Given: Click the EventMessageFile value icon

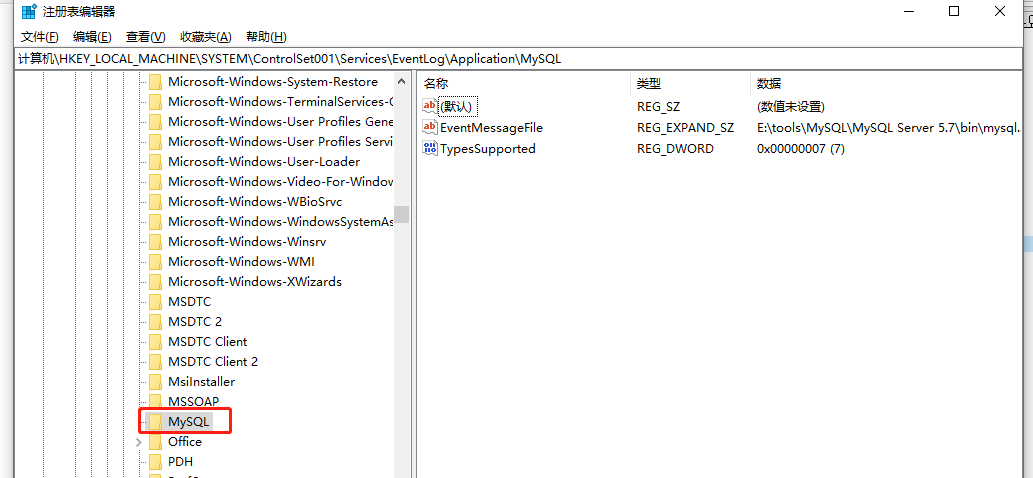Looking at the screenshot, I should click(x=430, y=128).
